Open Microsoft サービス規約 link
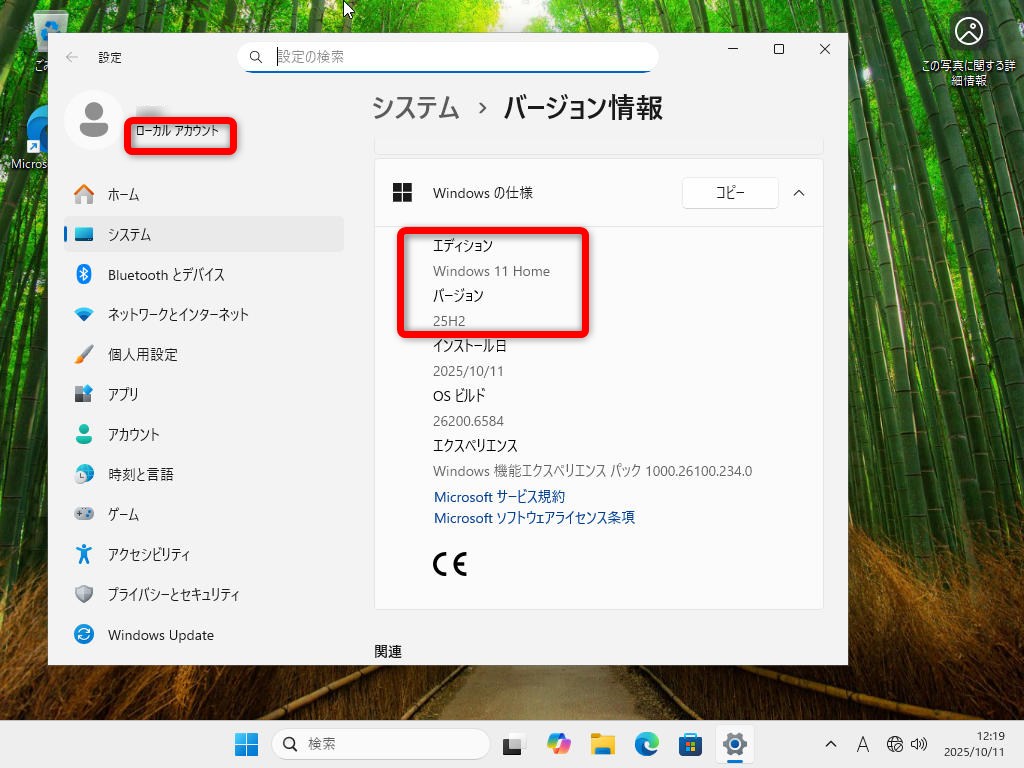 [499, 497]
